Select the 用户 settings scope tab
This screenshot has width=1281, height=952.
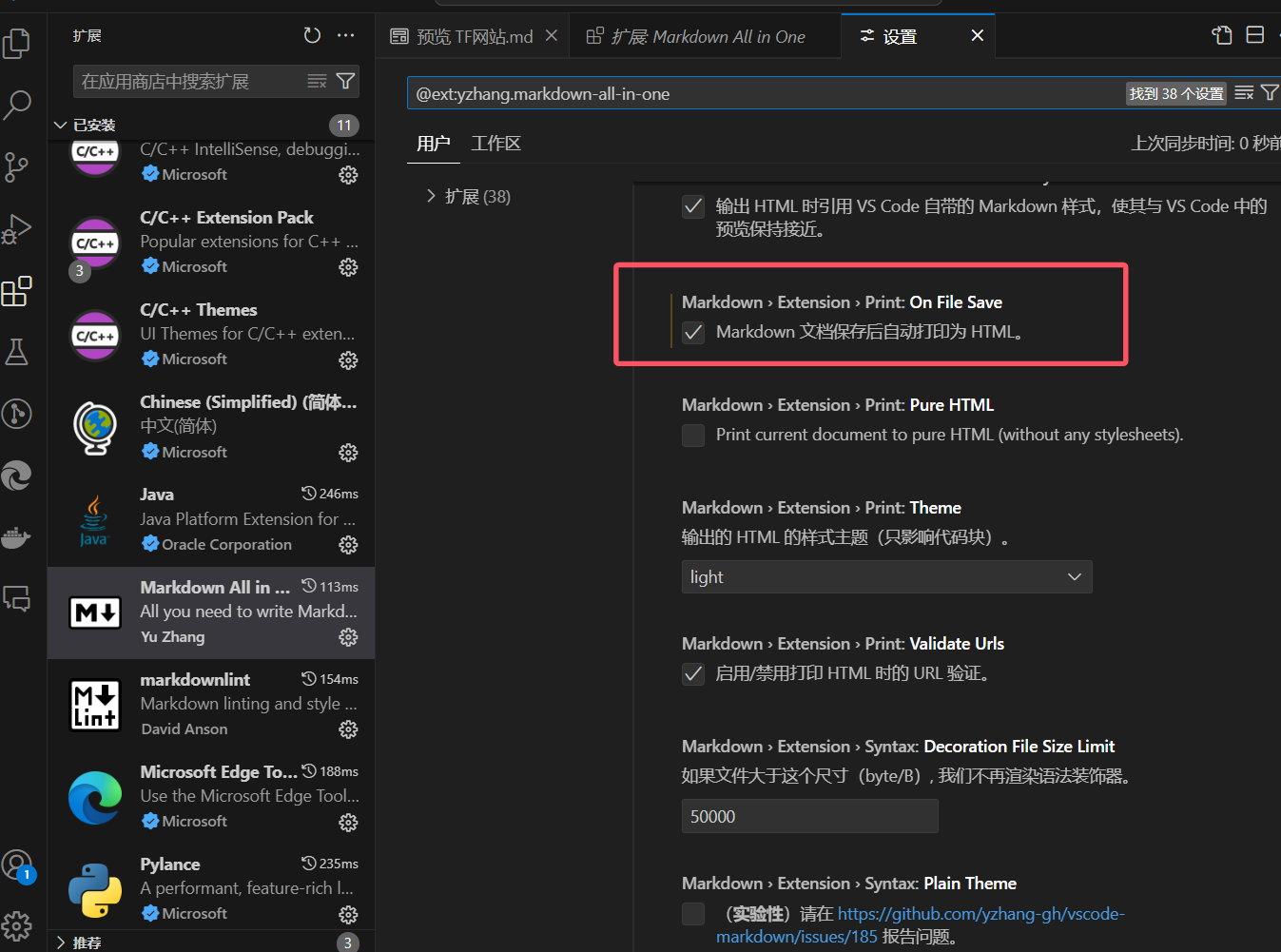434,144
